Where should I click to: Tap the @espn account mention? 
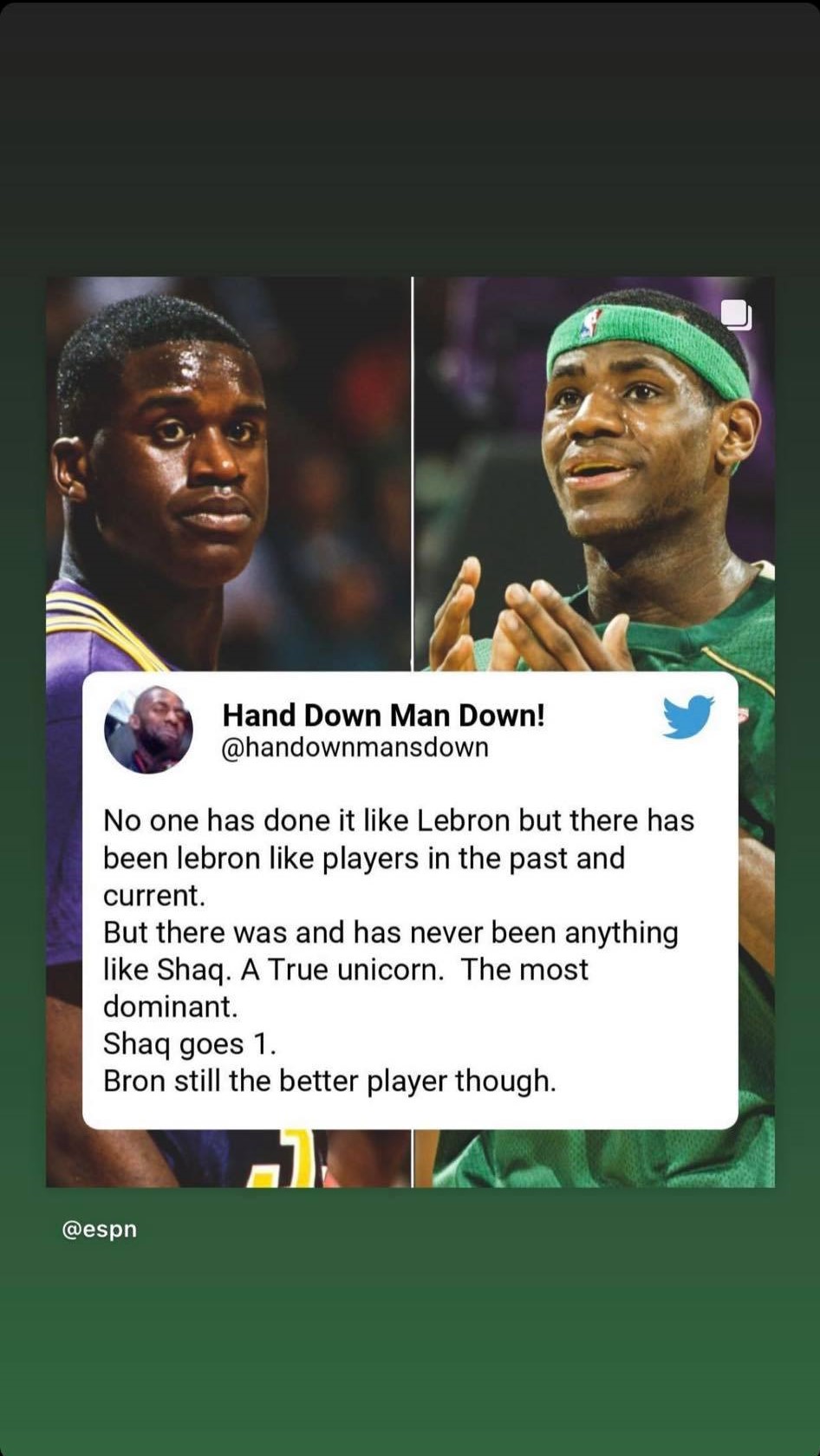tap(100, 1229)
